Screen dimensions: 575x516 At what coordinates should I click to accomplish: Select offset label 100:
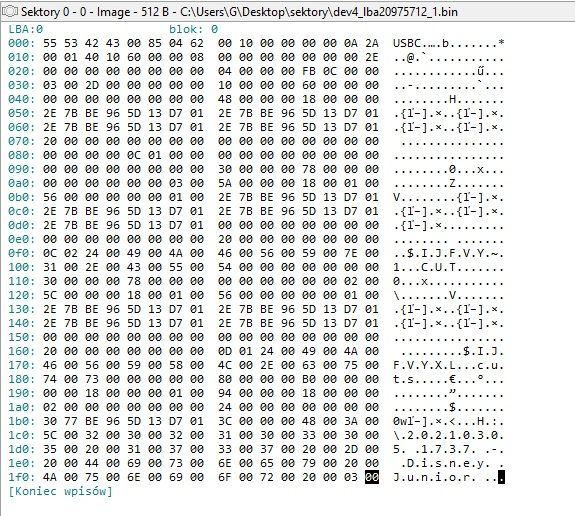coord(22,267)
